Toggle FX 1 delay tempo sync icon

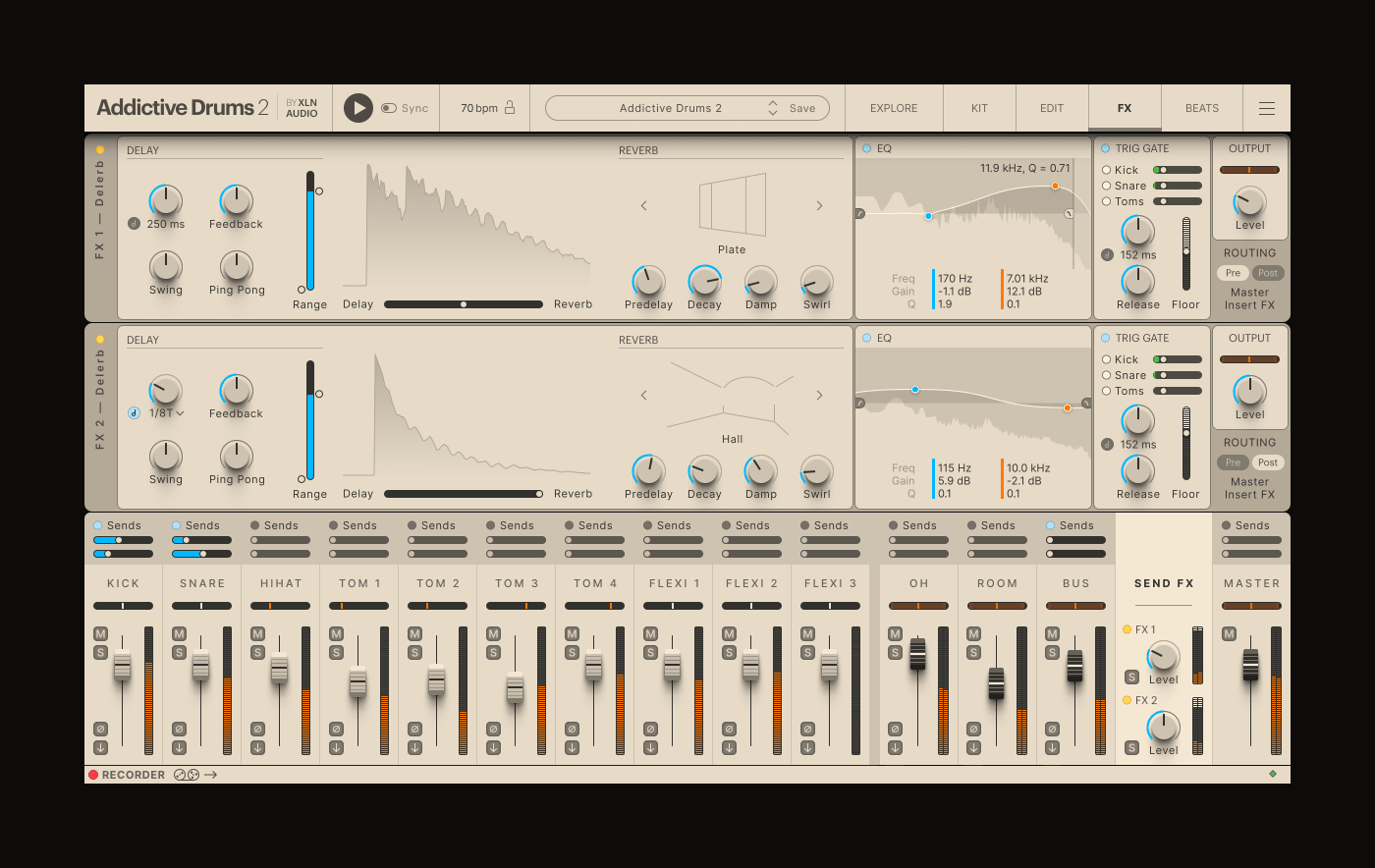tap(134, 224)
